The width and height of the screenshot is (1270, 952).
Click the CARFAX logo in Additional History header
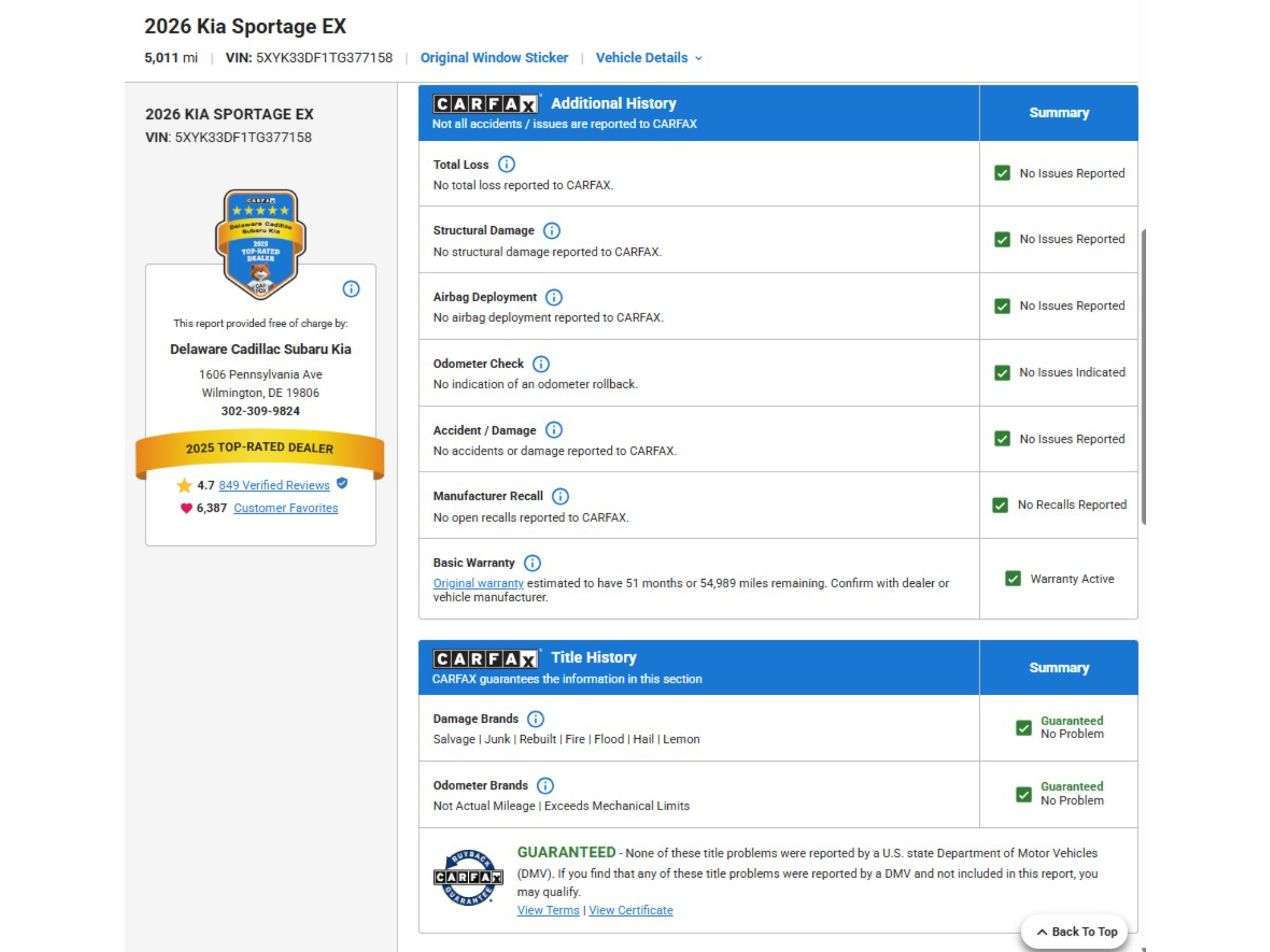(486, 104)
